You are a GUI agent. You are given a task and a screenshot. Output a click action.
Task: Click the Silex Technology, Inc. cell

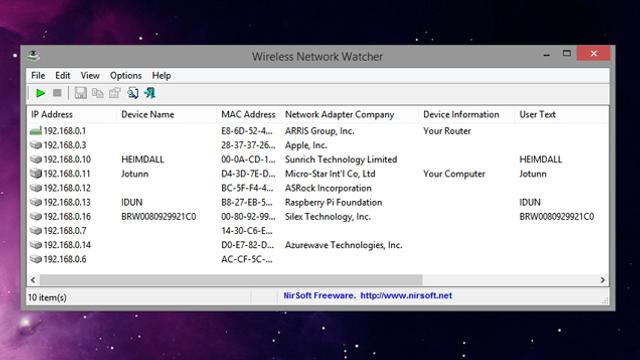click(x=328, y=217)
